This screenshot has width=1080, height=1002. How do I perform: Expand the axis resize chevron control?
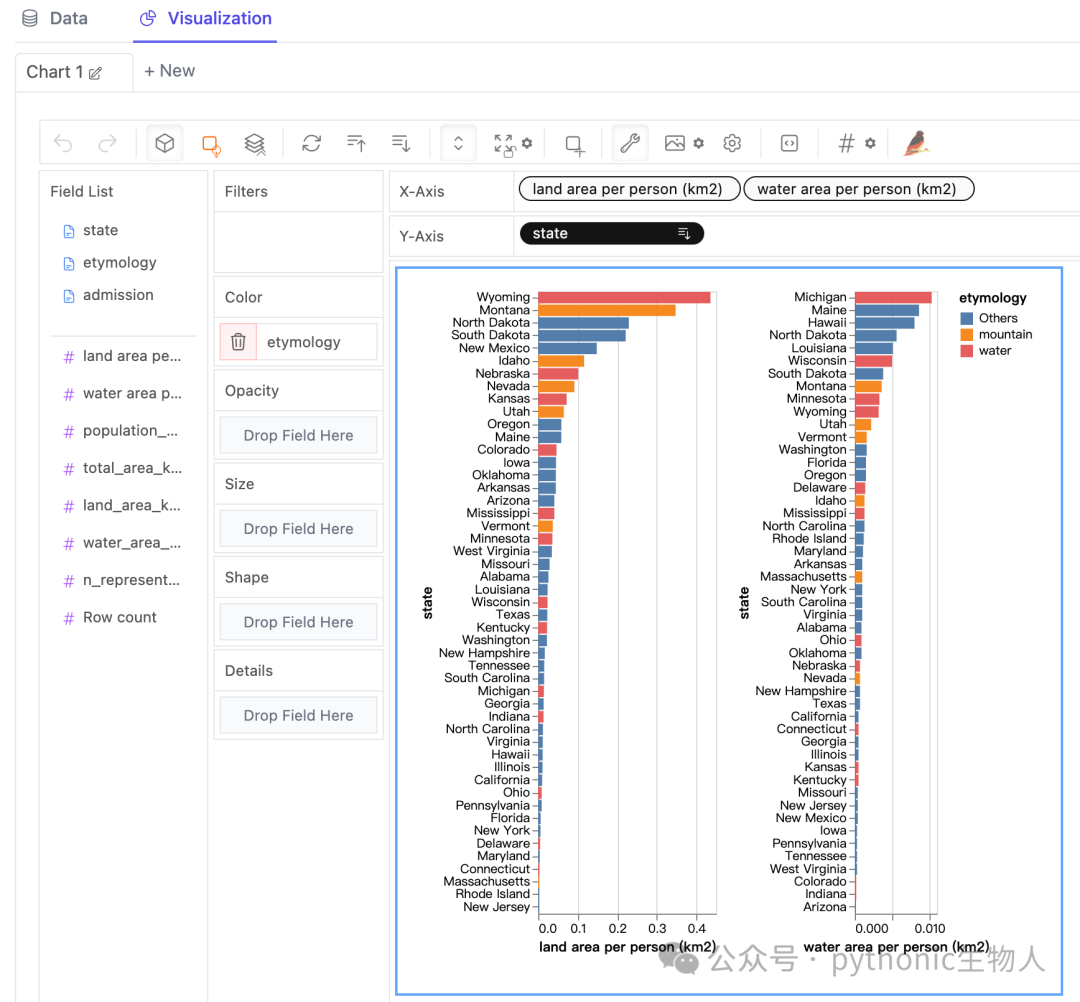(x=458, y=143)
